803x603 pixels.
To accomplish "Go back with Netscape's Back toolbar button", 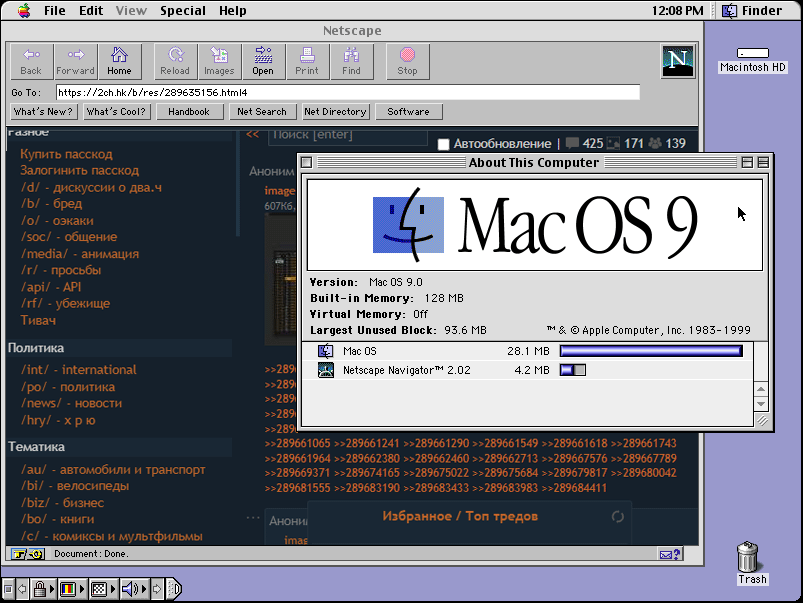I will 31,61.
